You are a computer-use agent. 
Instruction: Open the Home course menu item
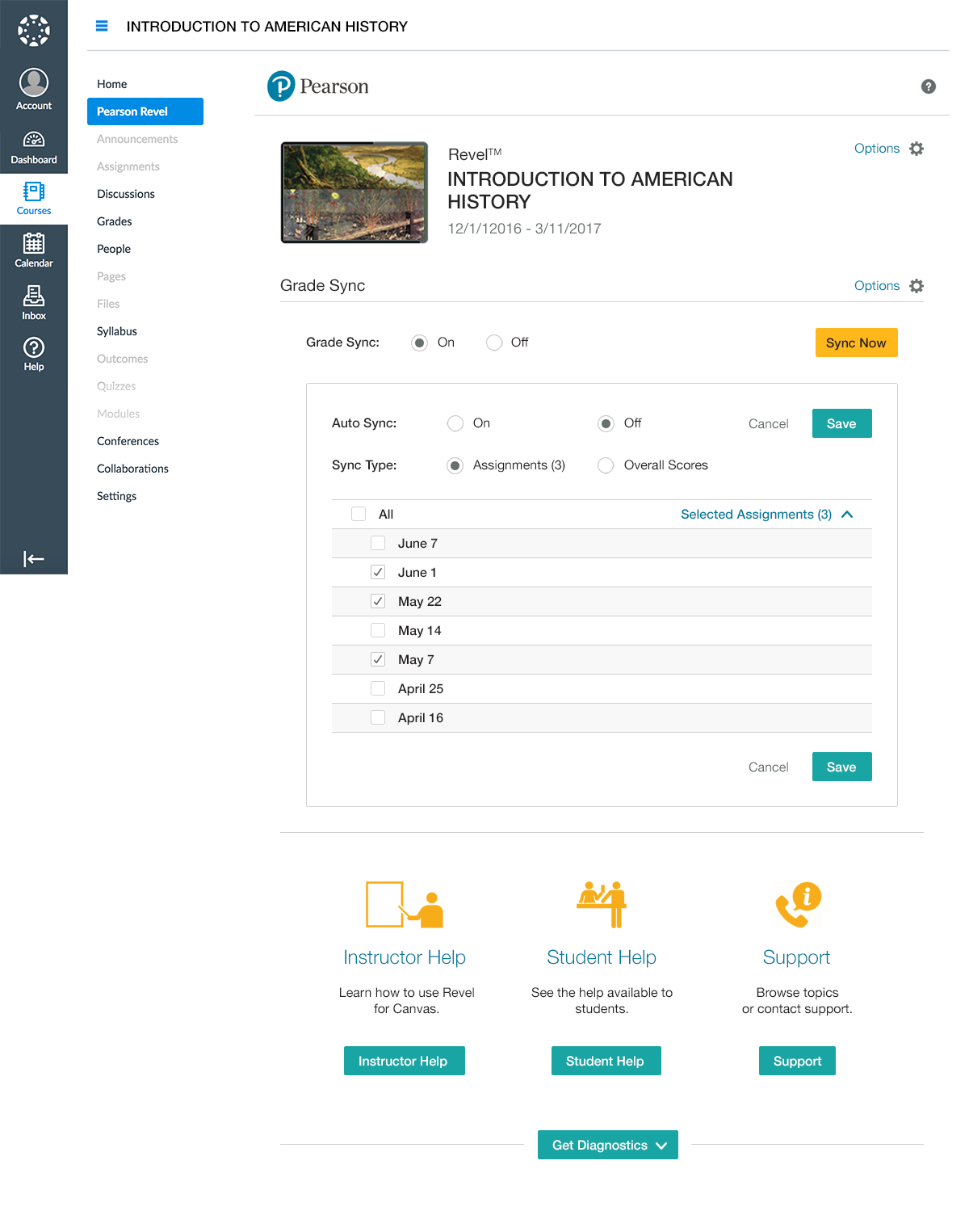tap(111, 84)
